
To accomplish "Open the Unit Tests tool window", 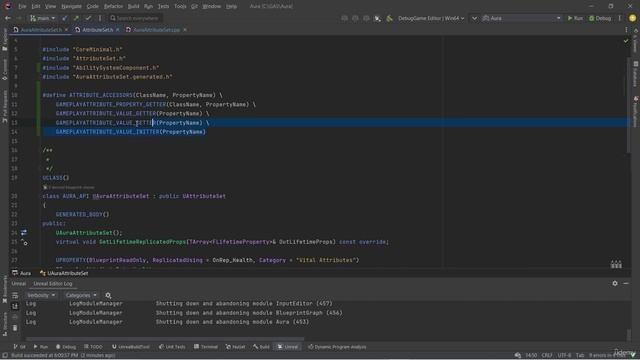I will click(x=172, y=347).
